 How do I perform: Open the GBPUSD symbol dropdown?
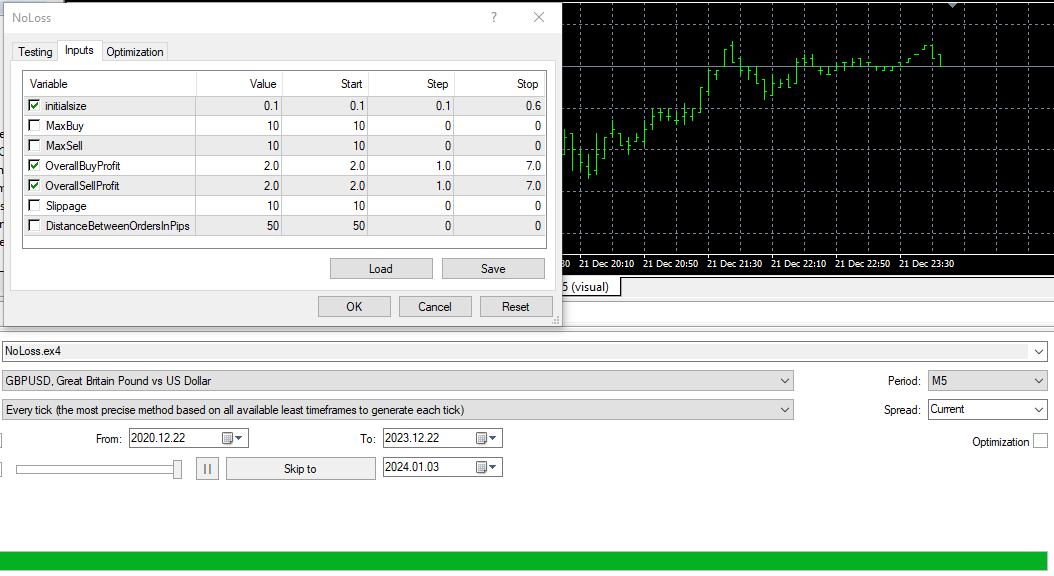[784, 381]
